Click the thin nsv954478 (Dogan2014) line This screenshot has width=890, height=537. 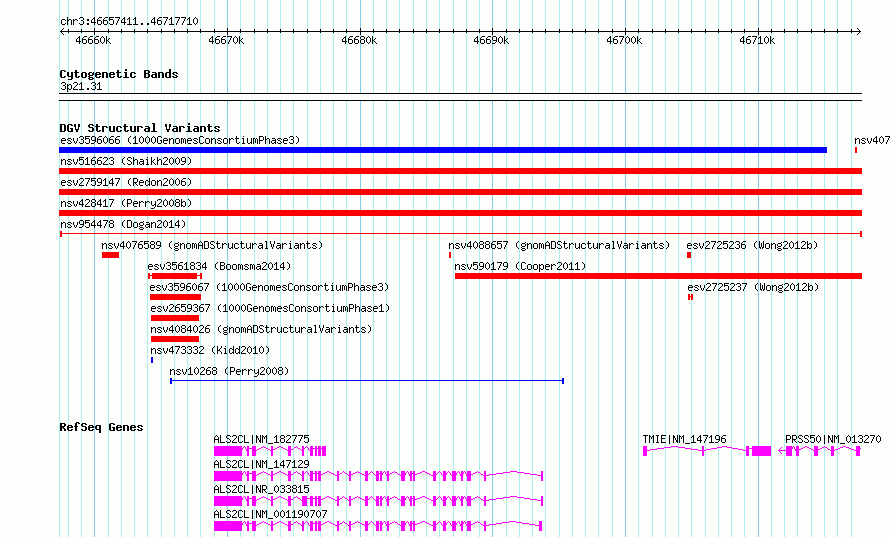(460, 234)
